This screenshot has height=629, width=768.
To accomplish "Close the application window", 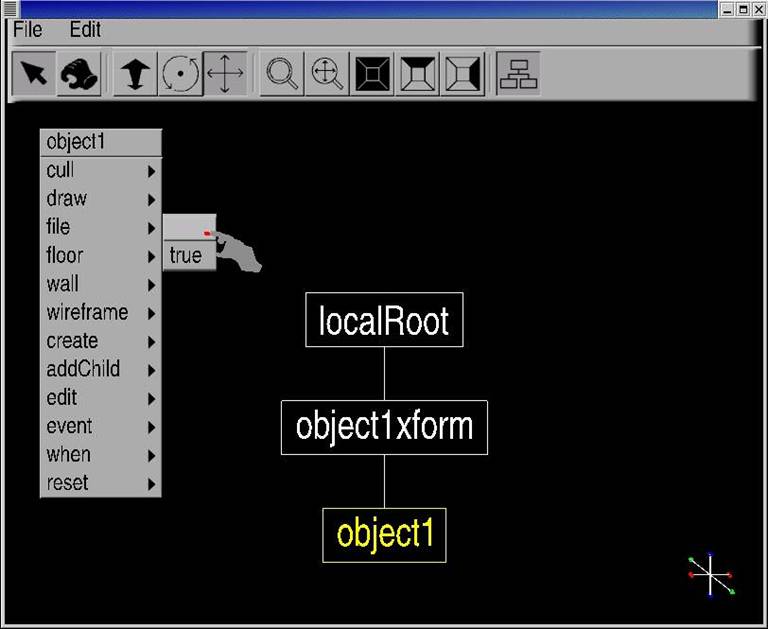I will (759, 9).
